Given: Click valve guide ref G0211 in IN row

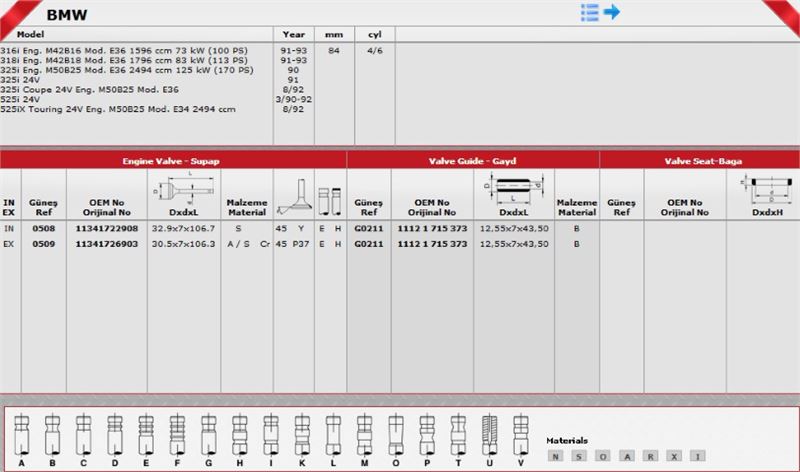Looking at the screenshot, I should pyautogui.click(x=369, y=229).
